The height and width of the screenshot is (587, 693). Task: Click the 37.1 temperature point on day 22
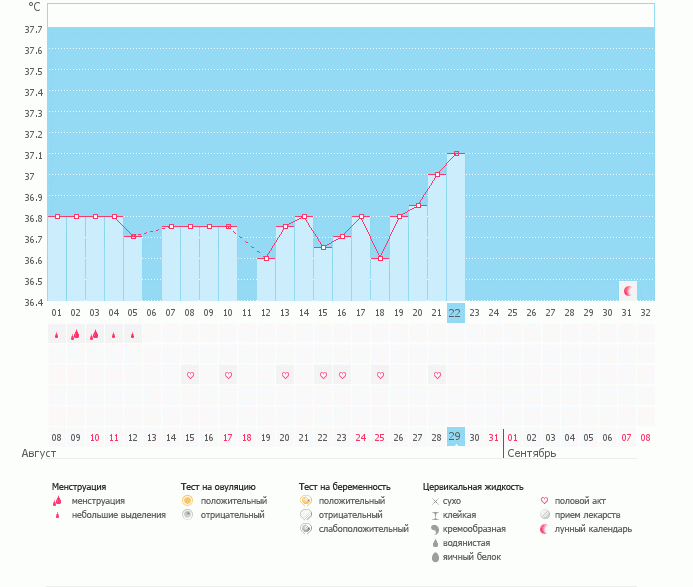pos(456,153)
